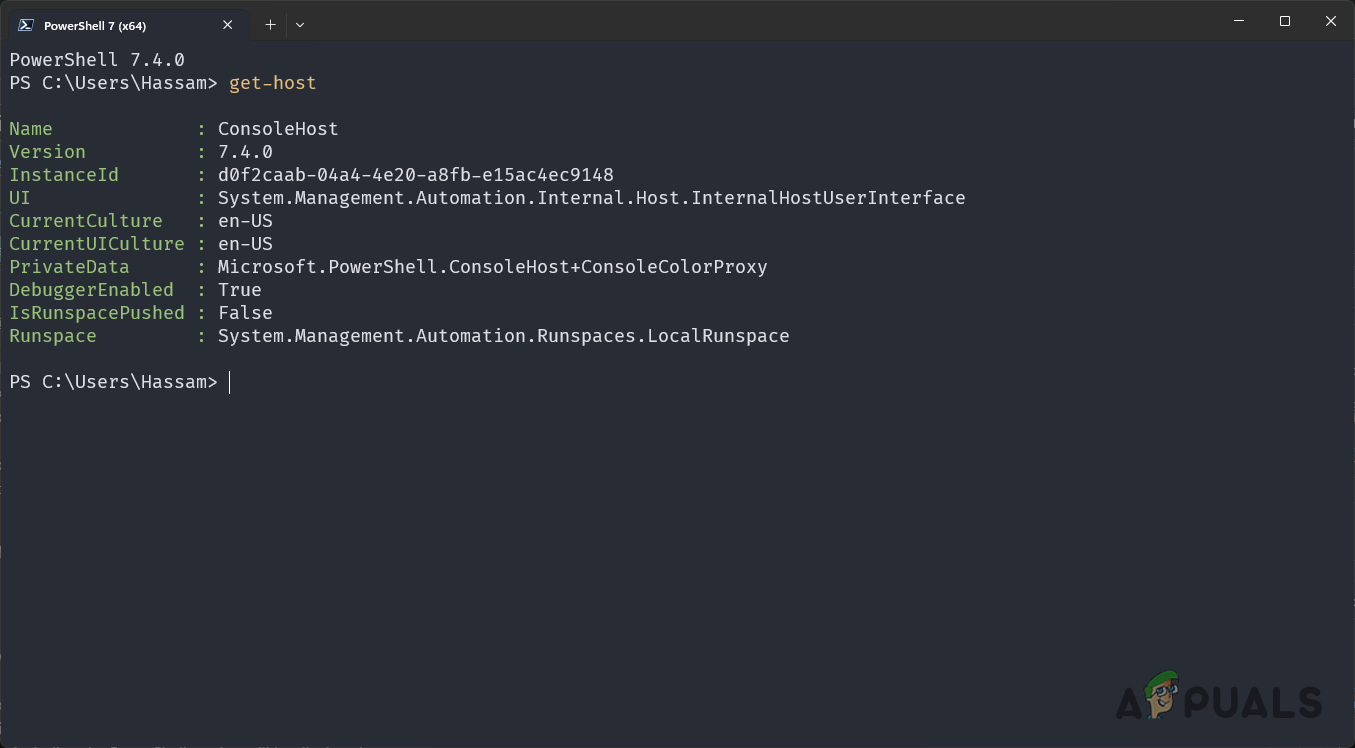Maximize the terminal window
Image resolution: width=1355 pixels, height=748 pixels.
1284,20
